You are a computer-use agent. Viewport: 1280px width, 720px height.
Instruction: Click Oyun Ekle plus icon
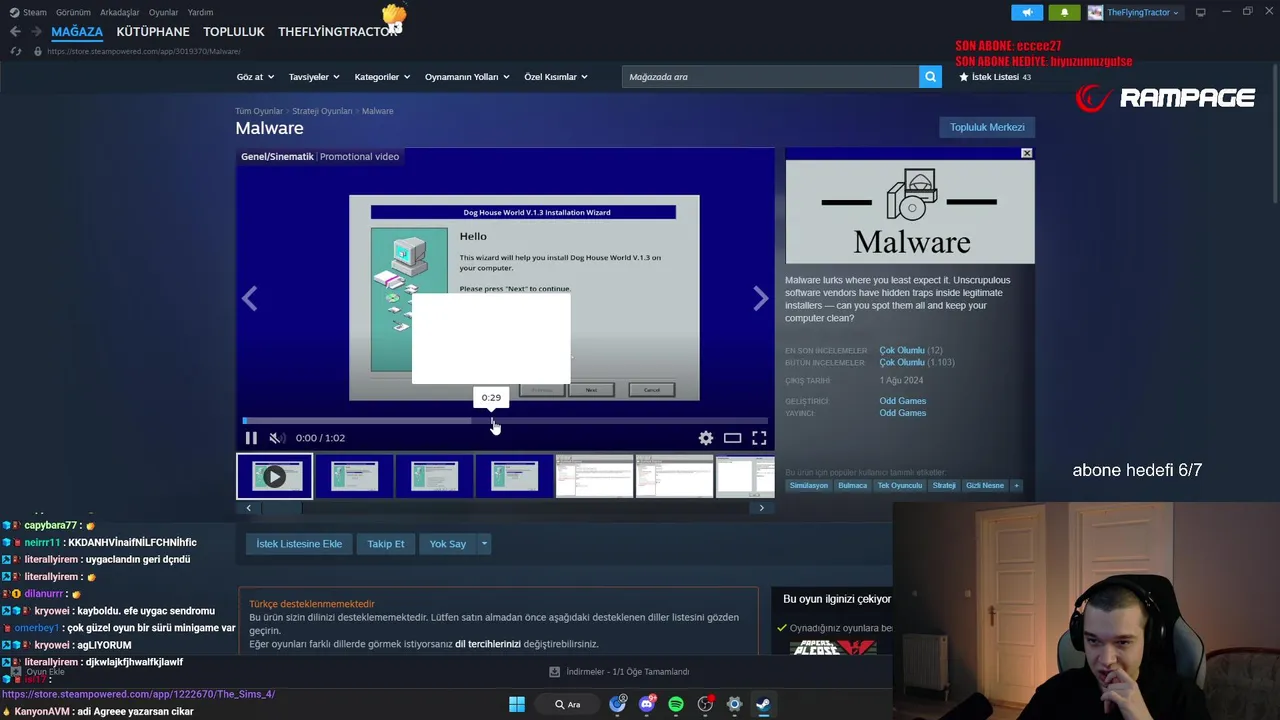(15, 672)
